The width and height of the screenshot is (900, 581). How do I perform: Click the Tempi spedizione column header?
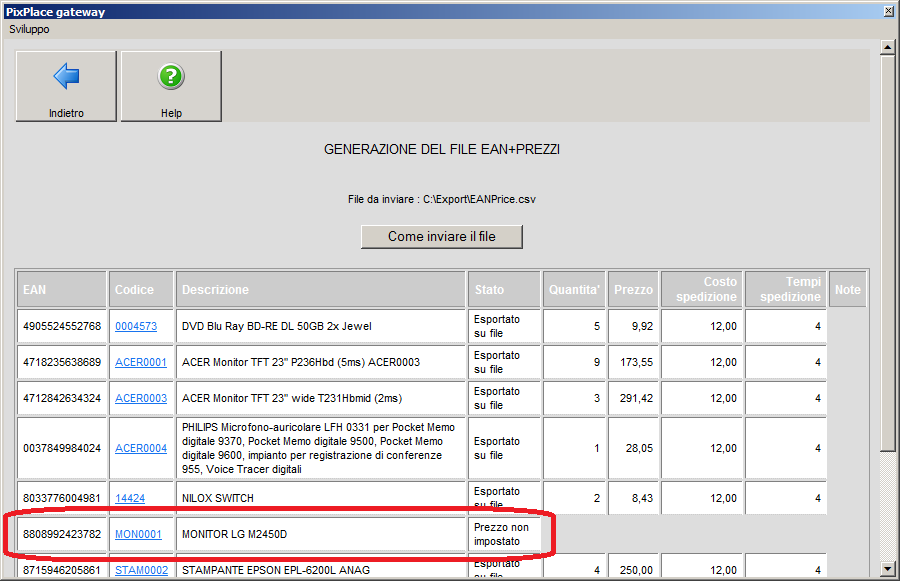786,290
